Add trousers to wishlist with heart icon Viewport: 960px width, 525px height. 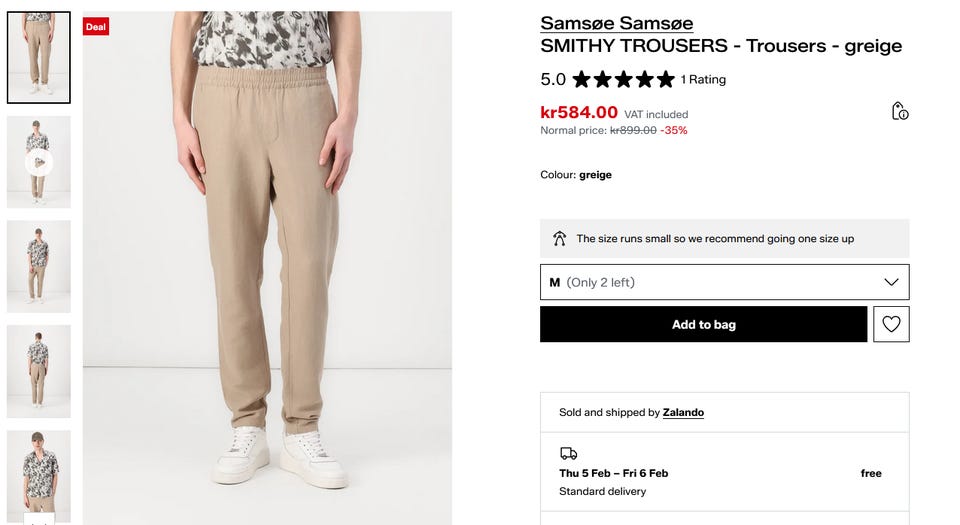[x=891, y=324]
